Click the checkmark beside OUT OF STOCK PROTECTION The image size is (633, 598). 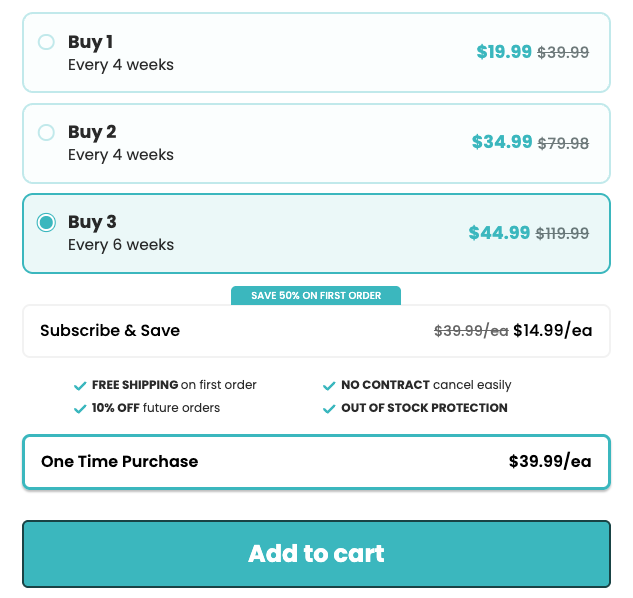(x=329, y=408)
